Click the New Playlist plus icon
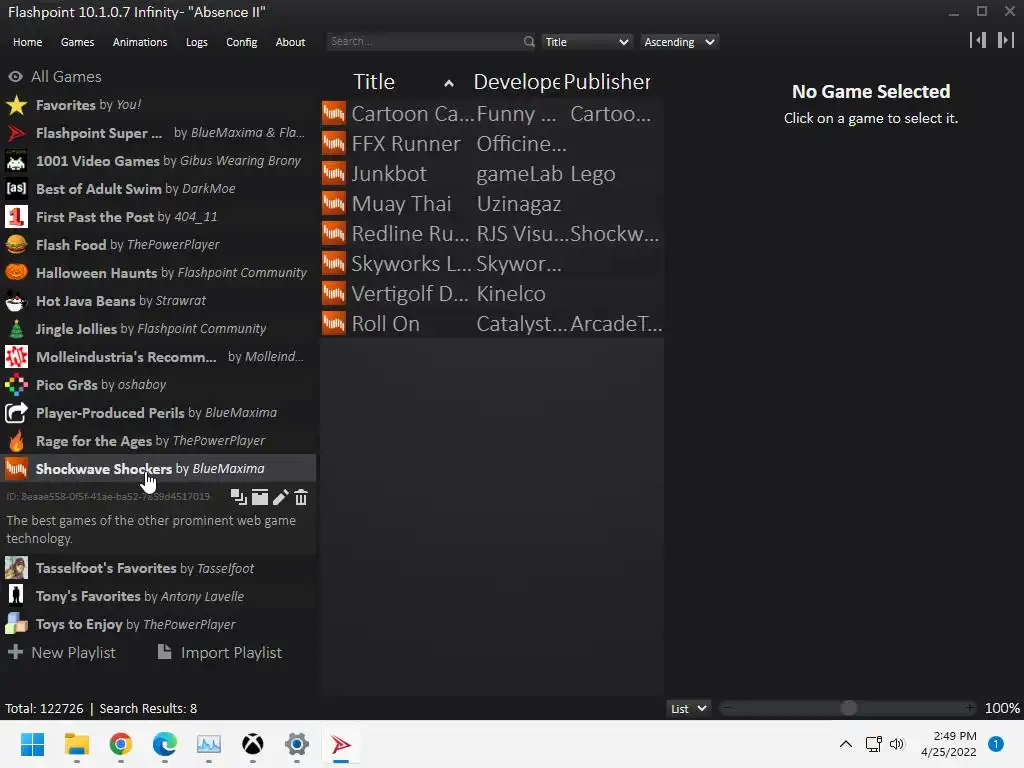This screenshot has height=768, width=1024. click(15, 652)
